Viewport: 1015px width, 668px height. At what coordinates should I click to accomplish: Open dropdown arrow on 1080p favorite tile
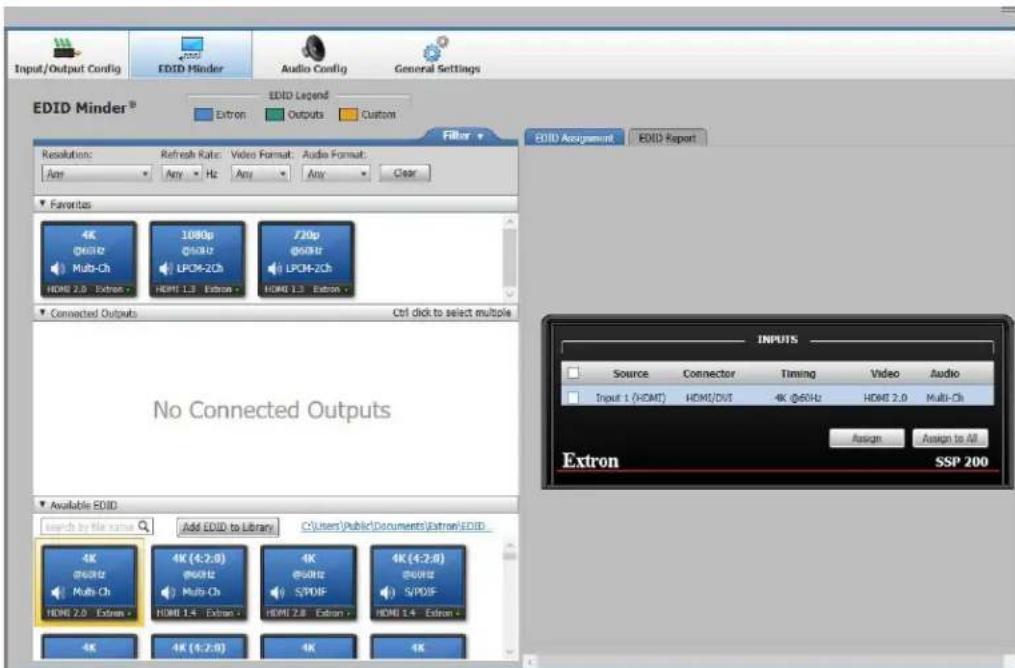click(x=238, y=290)
